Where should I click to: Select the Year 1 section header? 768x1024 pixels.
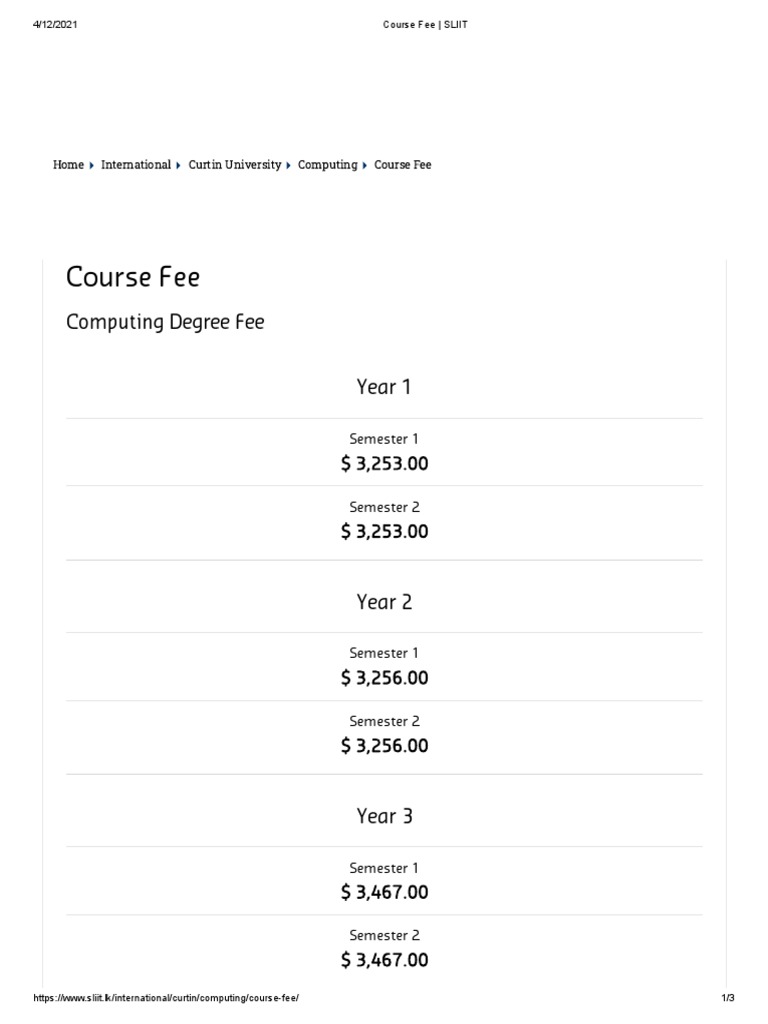[384, 387]
